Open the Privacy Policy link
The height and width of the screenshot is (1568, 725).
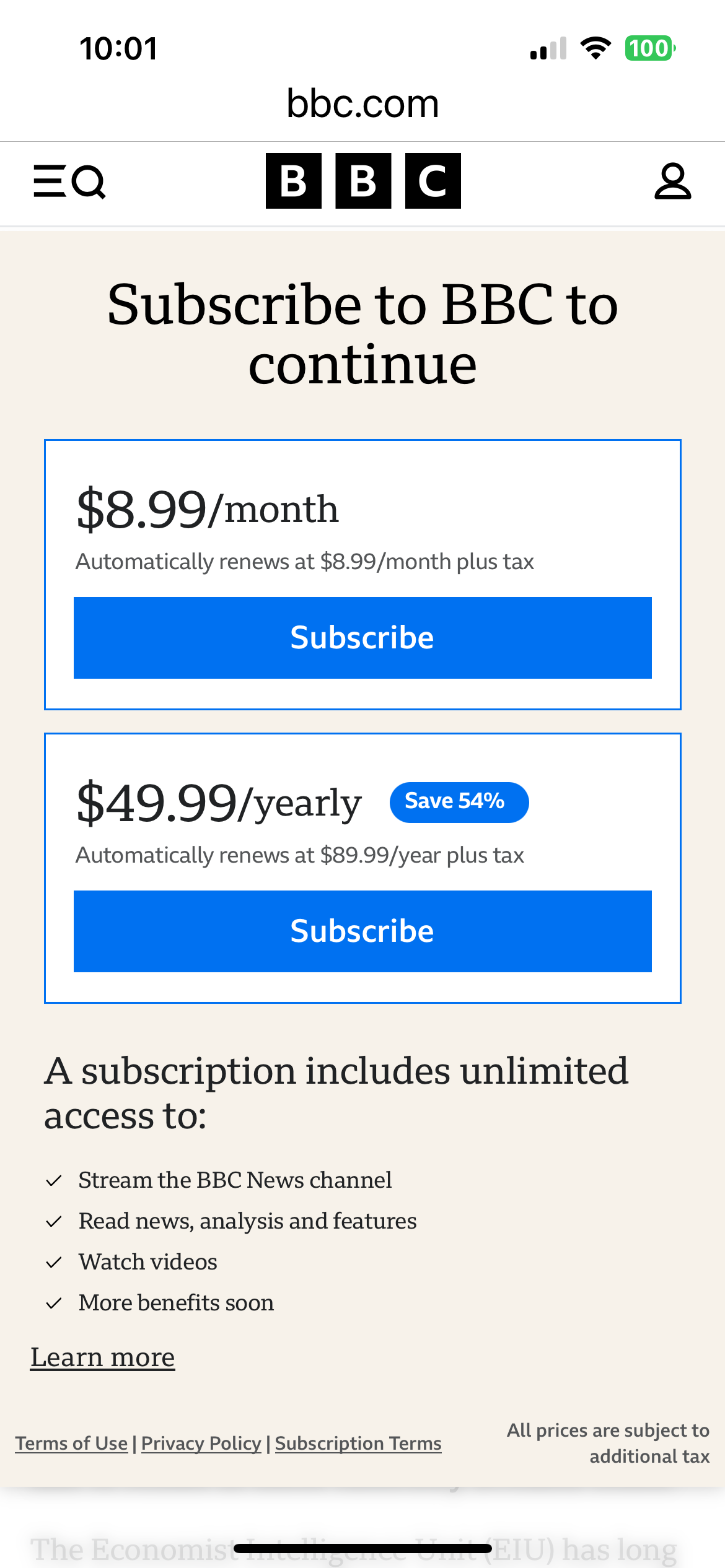(201, 1444)
